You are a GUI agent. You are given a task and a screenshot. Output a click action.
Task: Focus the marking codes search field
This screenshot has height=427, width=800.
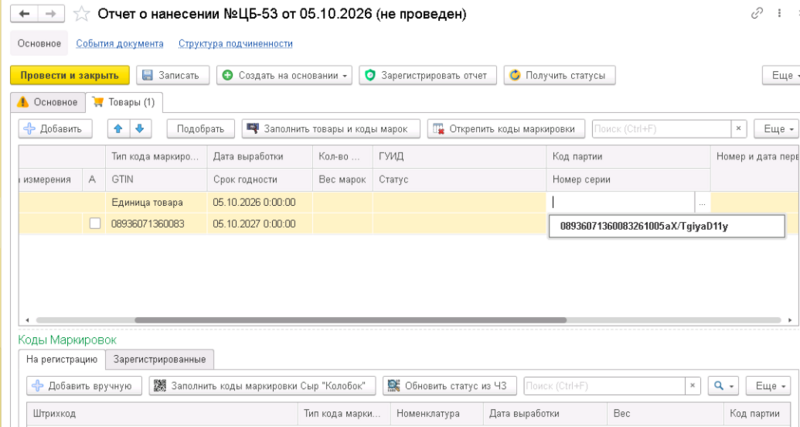point(604,386)
